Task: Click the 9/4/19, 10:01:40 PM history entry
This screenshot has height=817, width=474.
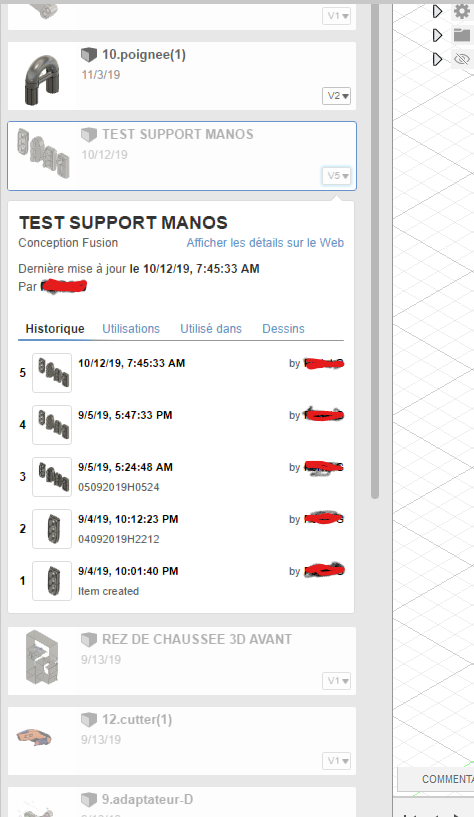Action: (x=128, y=572)
